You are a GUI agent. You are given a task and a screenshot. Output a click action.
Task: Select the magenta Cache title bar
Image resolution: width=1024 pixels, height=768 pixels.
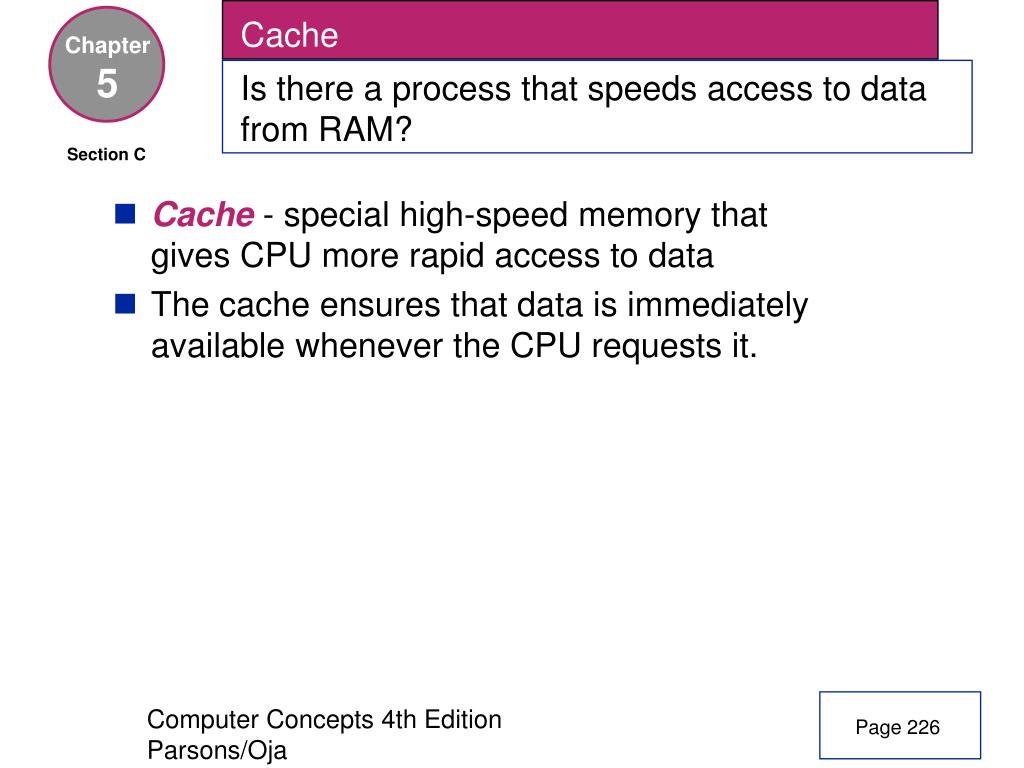[580, 31]
